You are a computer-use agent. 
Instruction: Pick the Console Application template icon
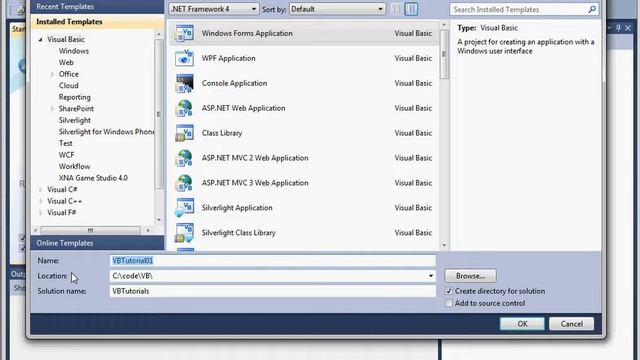pos(184,83)
